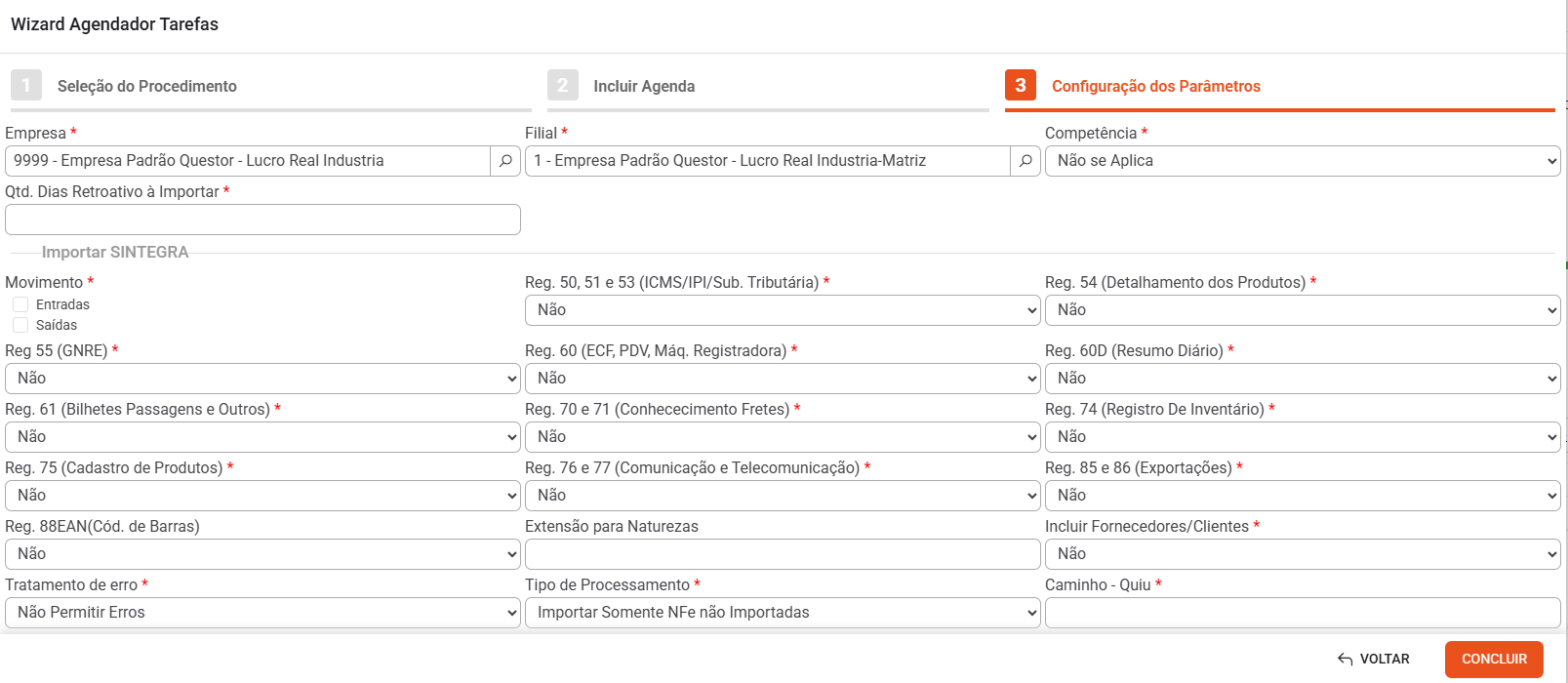Enable the Entradas checkbox

tap(20, 304)
